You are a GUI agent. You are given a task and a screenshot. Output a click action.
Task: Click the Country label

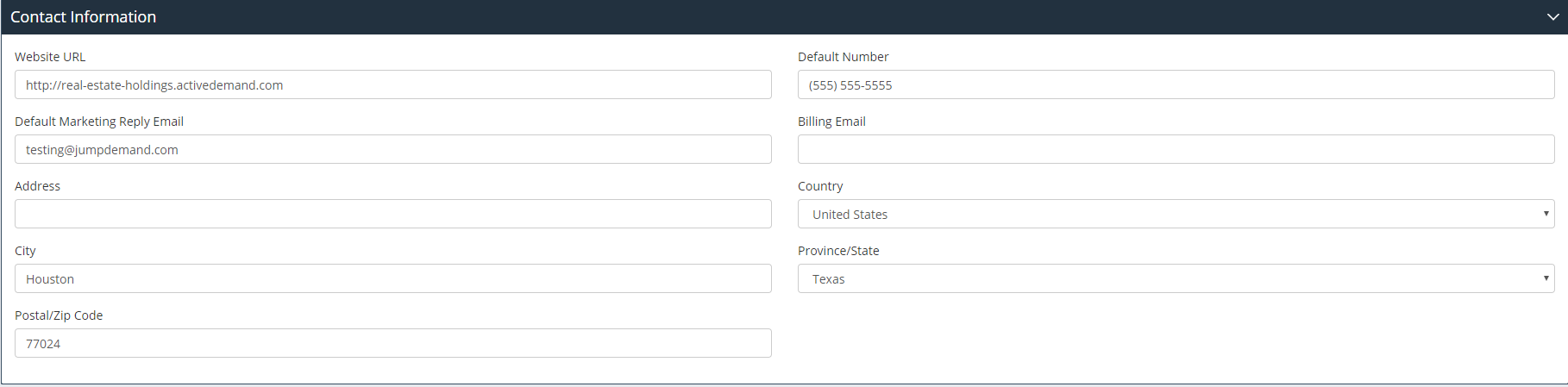pos(820,186)
